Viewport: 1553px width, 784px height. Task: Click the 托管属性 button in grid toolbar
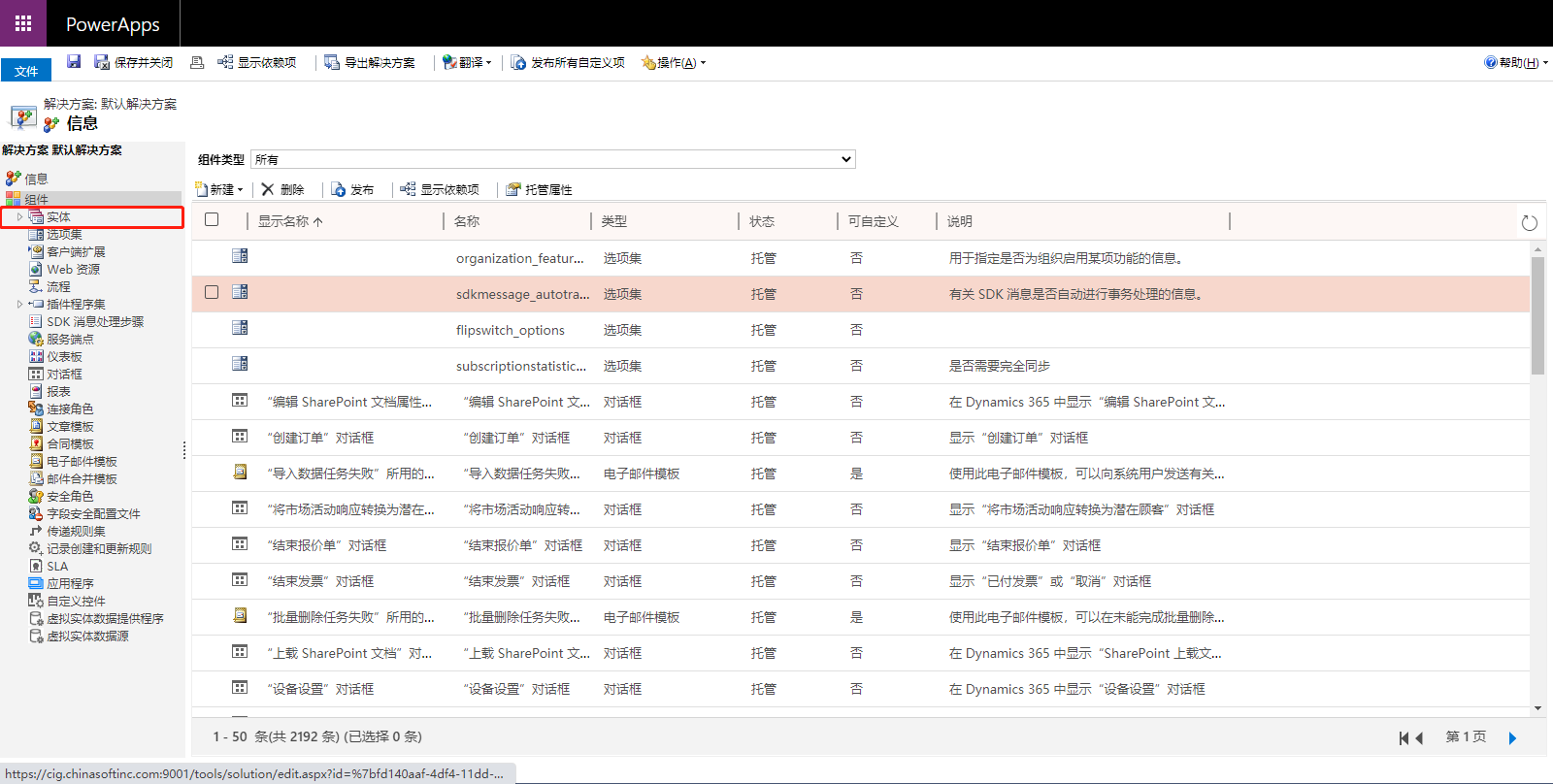click(539, 189)
